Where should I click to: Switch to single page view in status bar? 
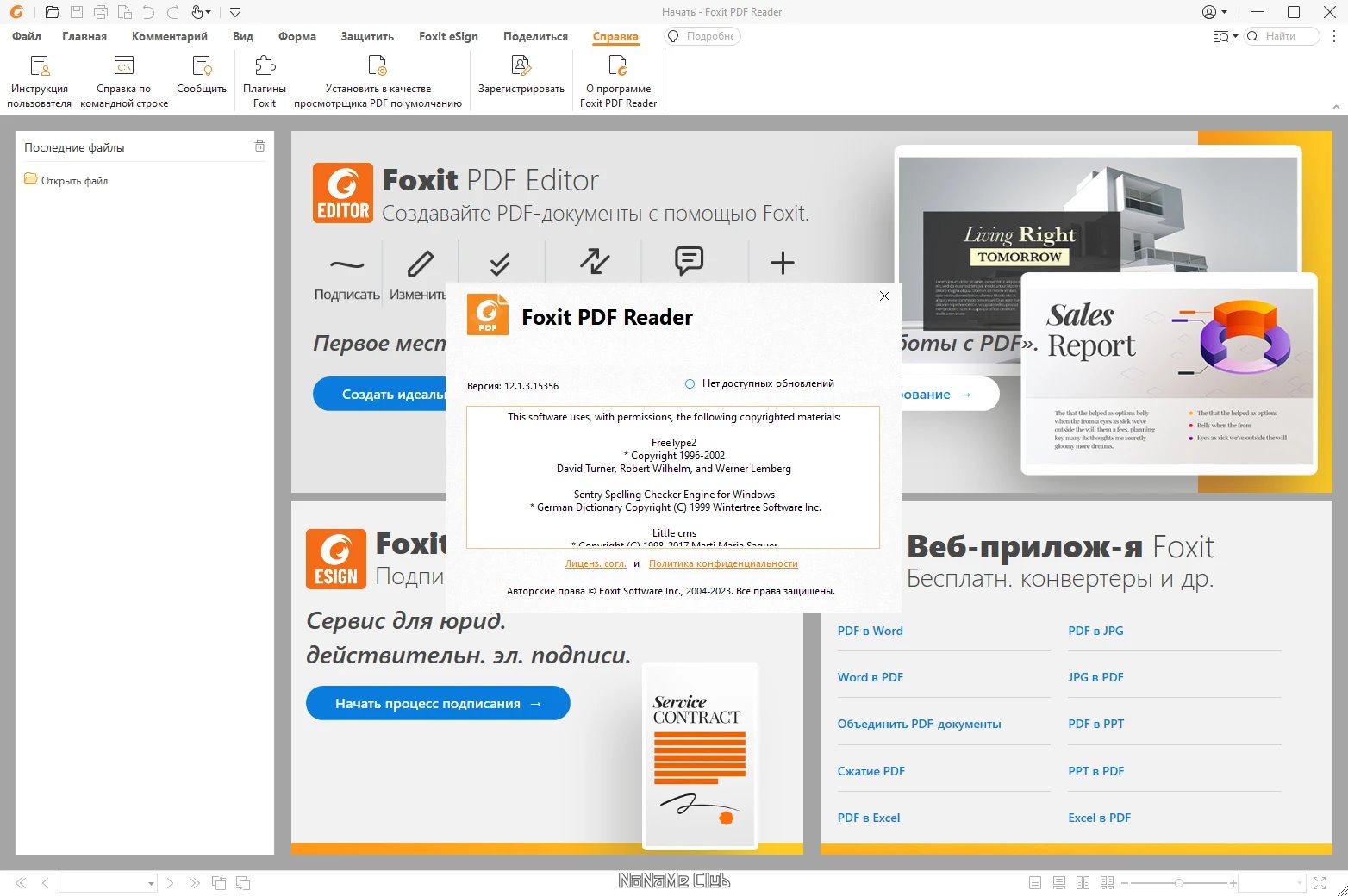click(1035, 882)
